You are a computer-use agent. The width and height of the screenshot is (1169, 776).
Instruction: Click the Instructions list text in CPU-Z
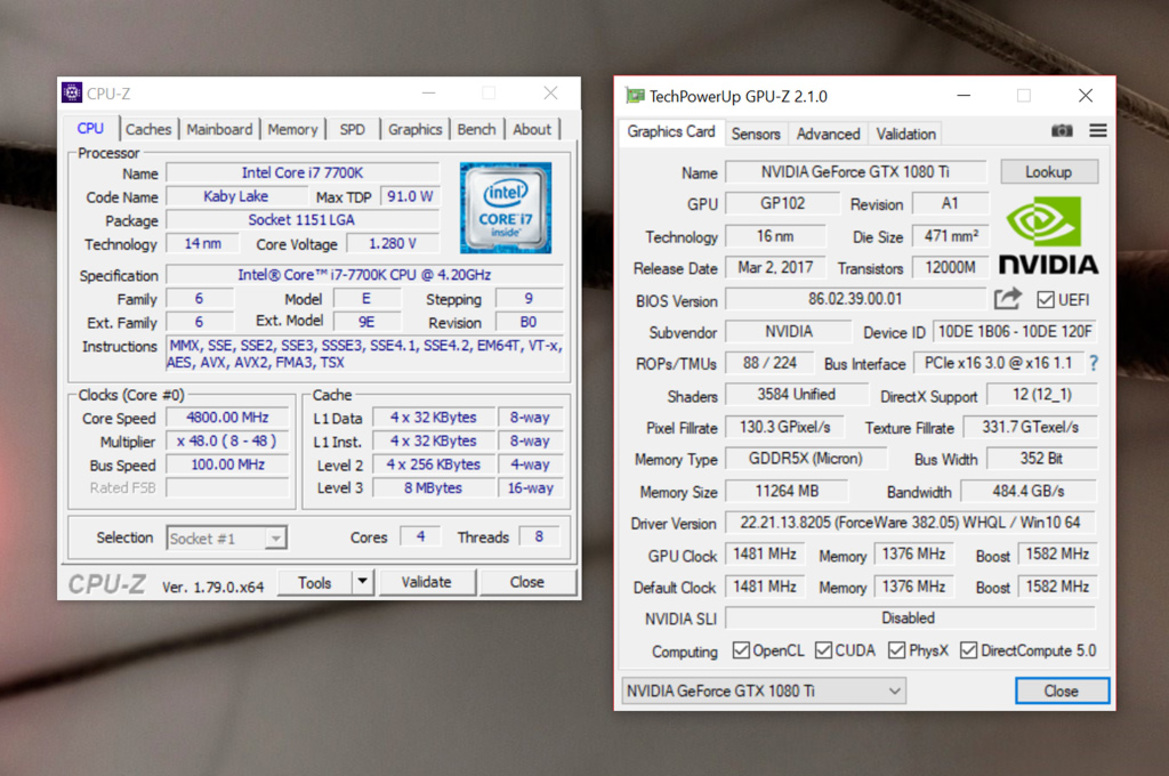coord(364,354)
